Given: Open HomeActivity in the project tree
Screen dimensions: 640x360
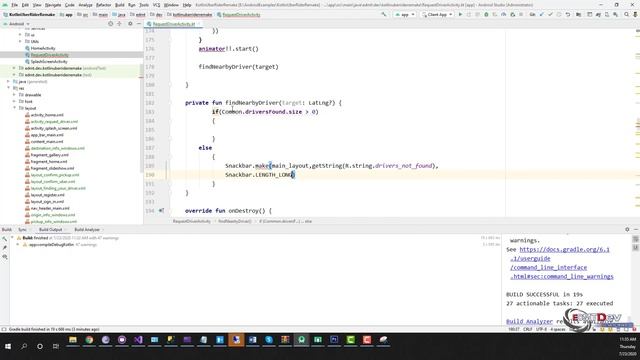Looking at the screenshot, I should click(x=43, y=48).
